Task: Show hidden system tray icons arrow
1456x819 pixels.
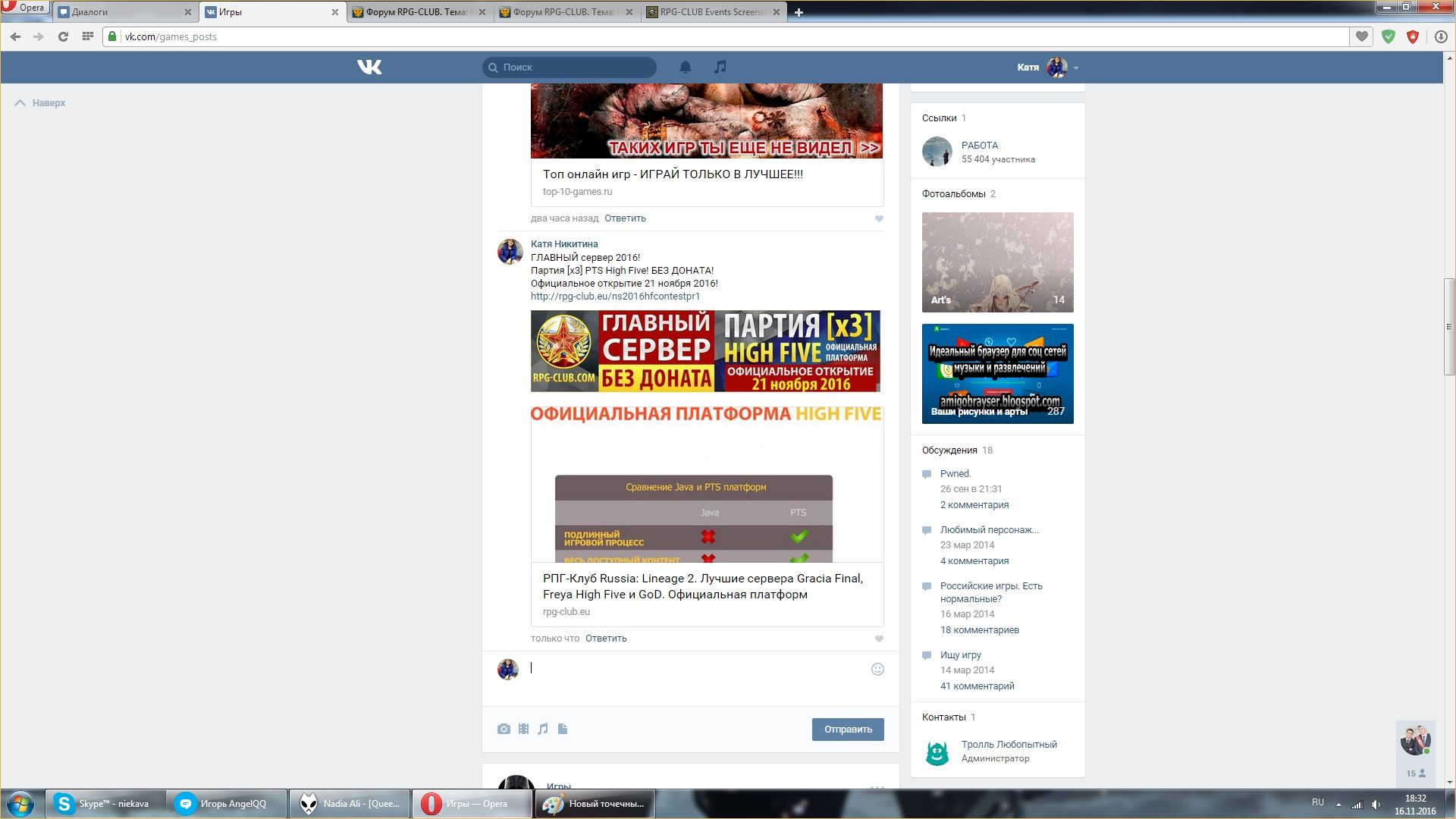Action: click(x=1338, y=804)
